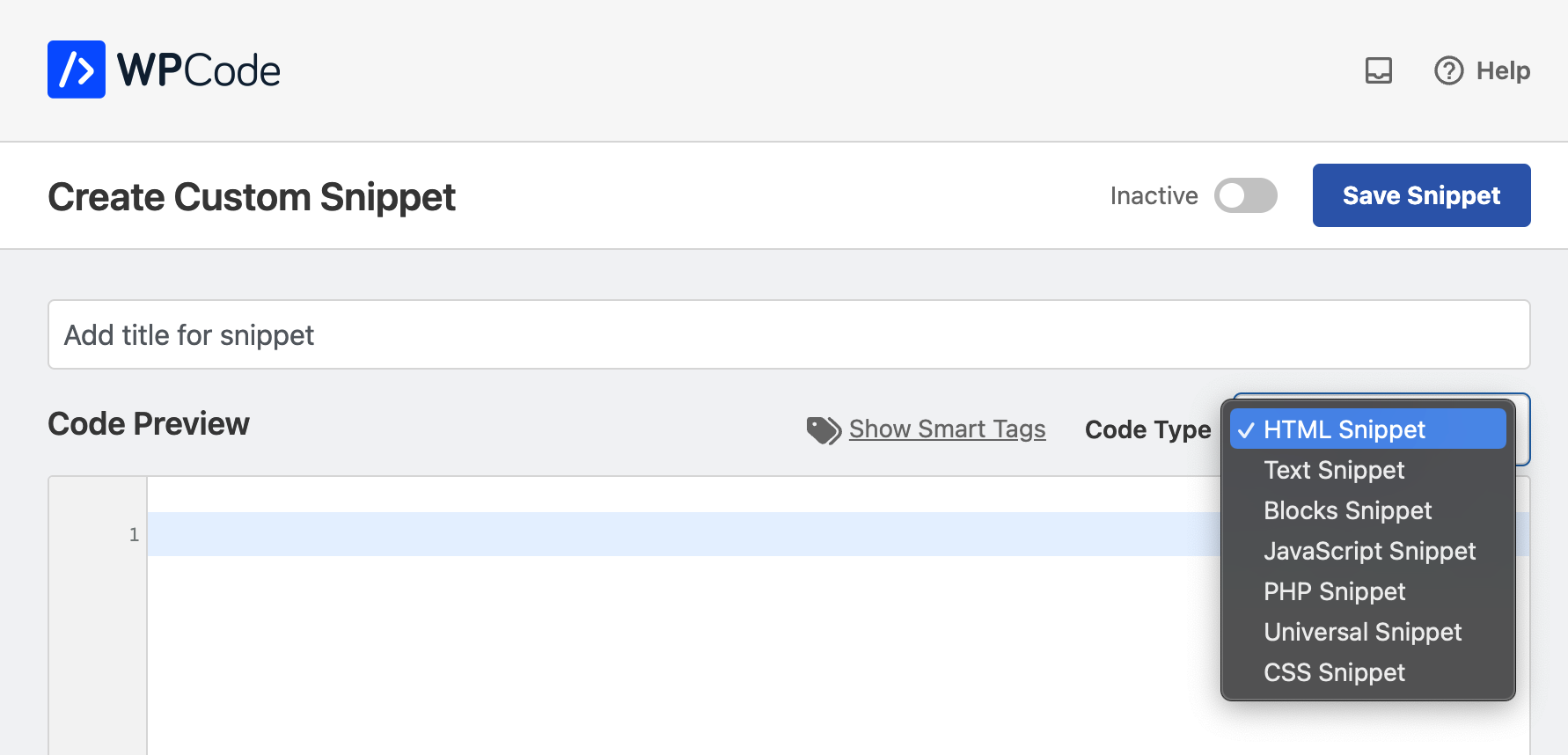The image size is (1568, 755).
Task: Focus the Add title for snippet field
Action: click(789, 334)
